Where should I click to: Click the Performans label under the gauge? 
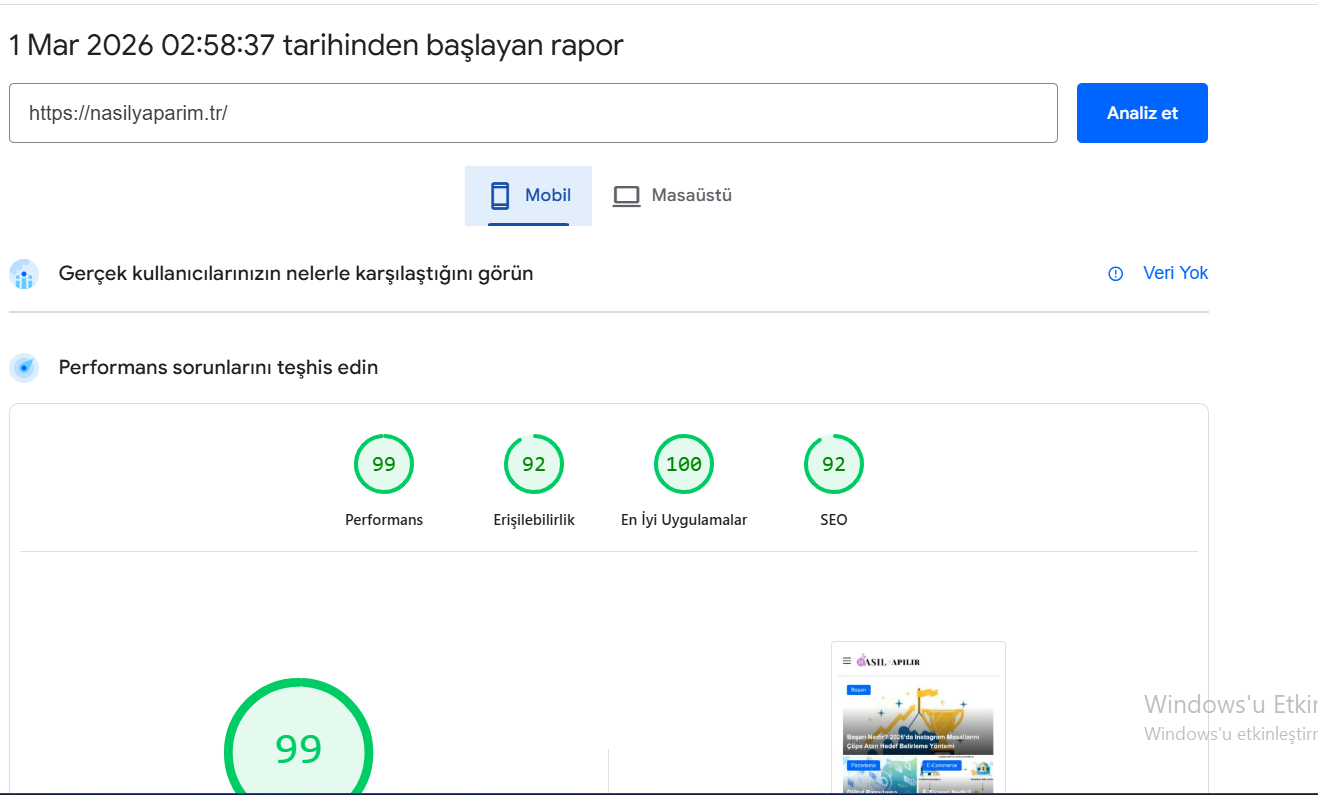[x=384, y=520]
